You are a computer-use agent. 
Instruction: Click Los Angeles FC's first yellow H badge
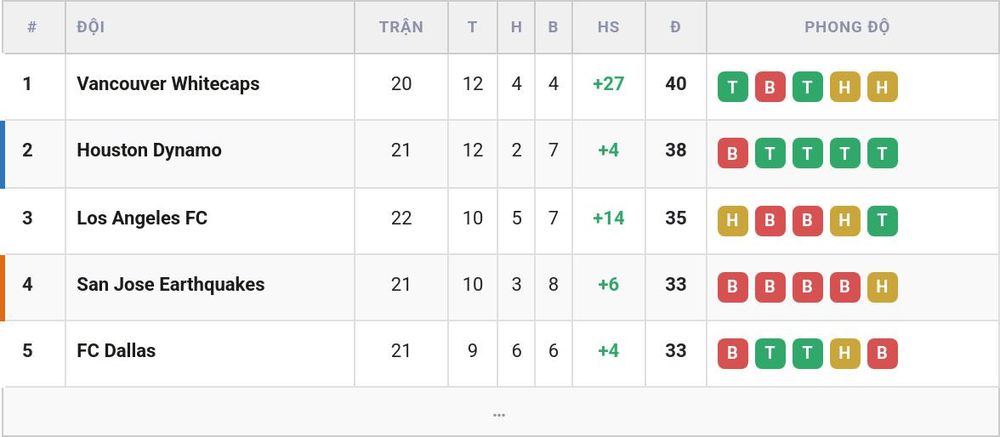pyautogui.click(x=733, y=221)
